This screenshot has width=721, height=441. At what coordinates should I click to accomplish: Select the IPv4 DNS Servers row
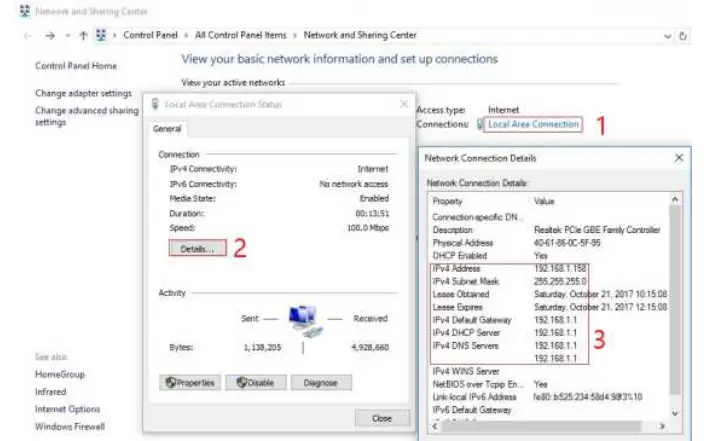549,346
